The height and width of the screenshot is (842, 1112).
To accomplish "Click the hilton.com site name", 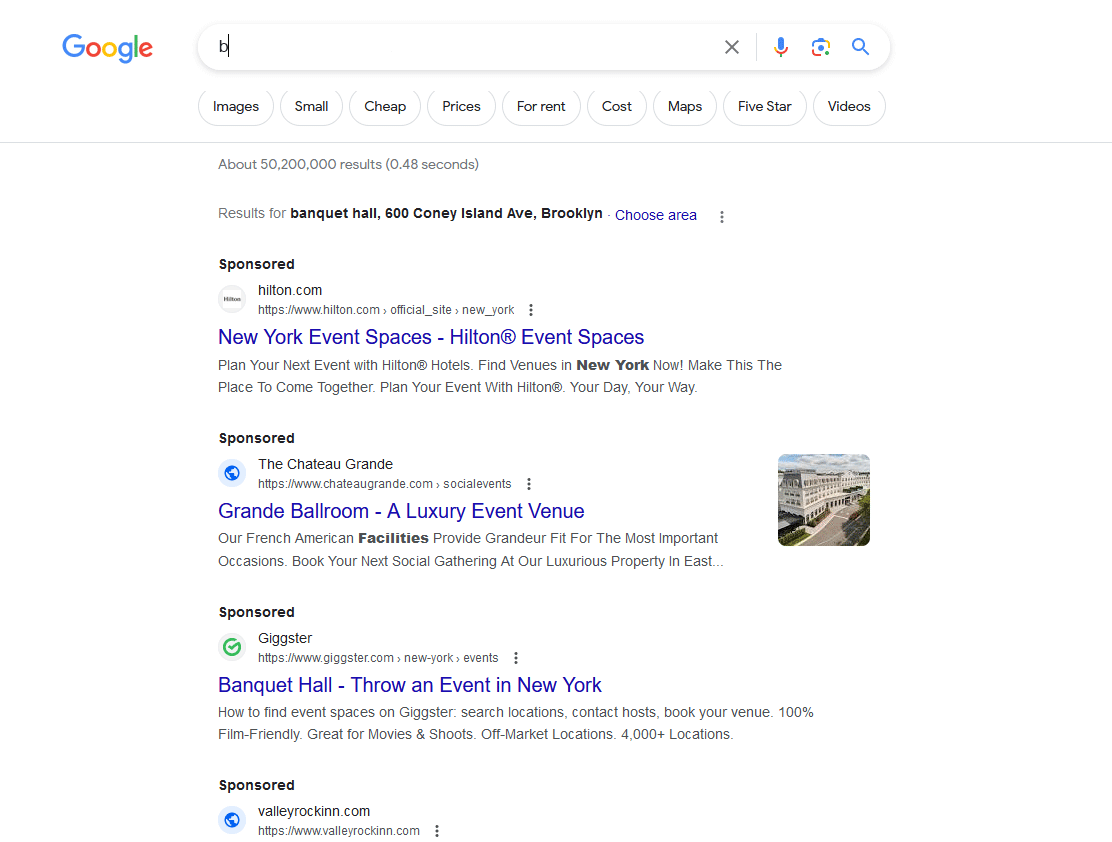I will pos(290,290).
